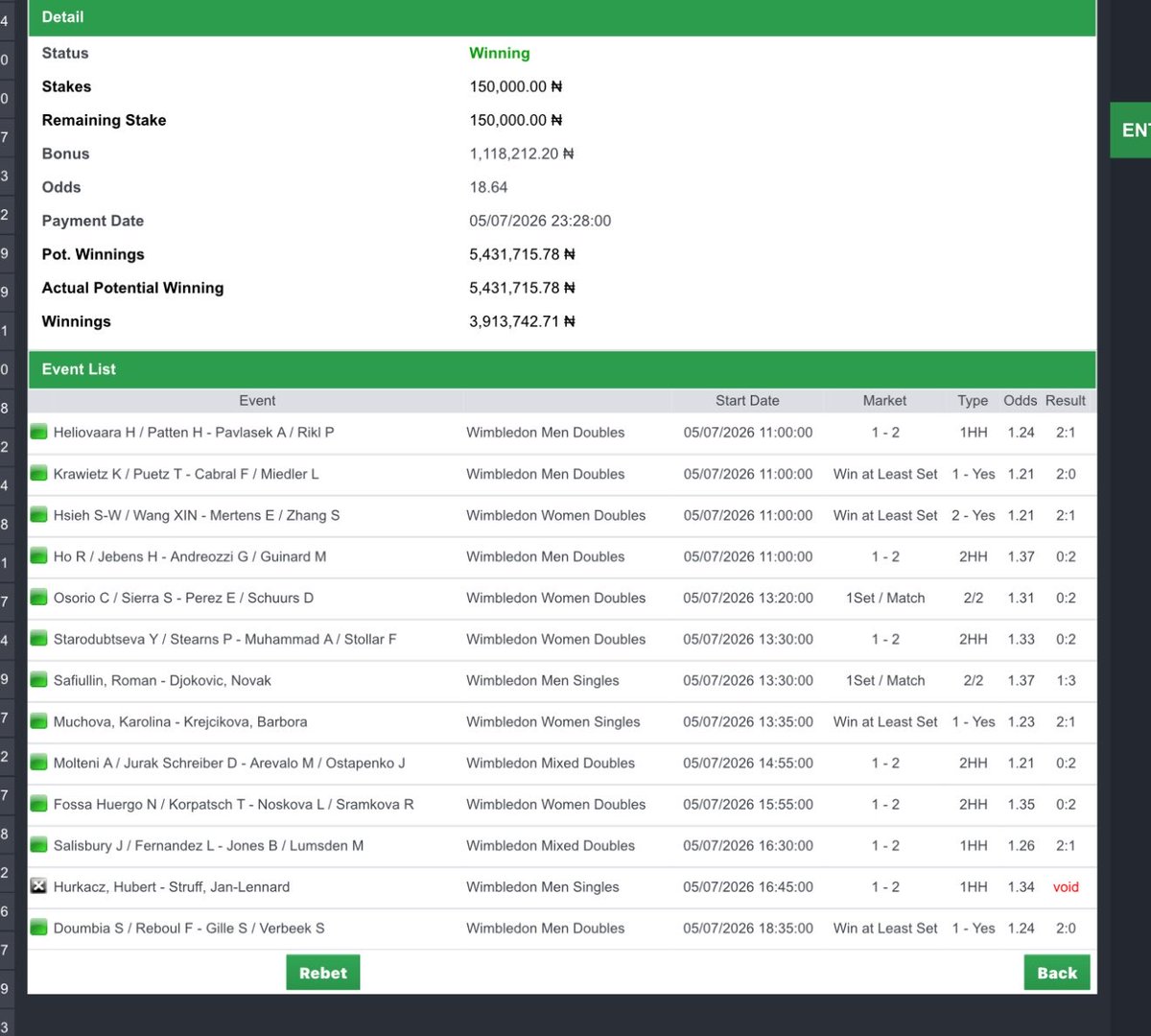This screenshot has width=1151, height=1036.
Task: Click the Actual Potential Winning label
Action: pos(132,288)
